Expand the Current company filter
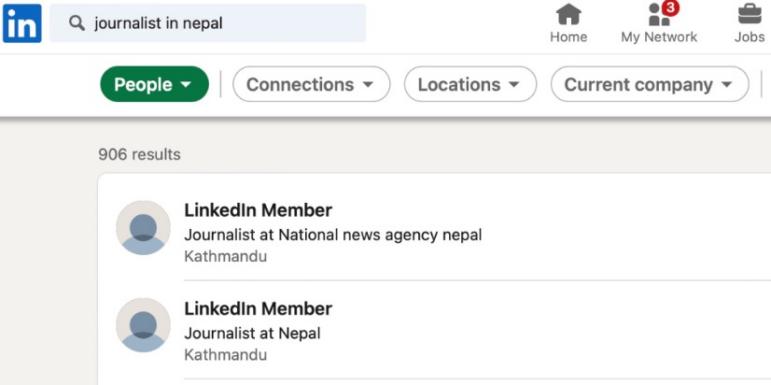Image resolution: width=771 pixels, height=385 pixels. [x=650, y=84]
